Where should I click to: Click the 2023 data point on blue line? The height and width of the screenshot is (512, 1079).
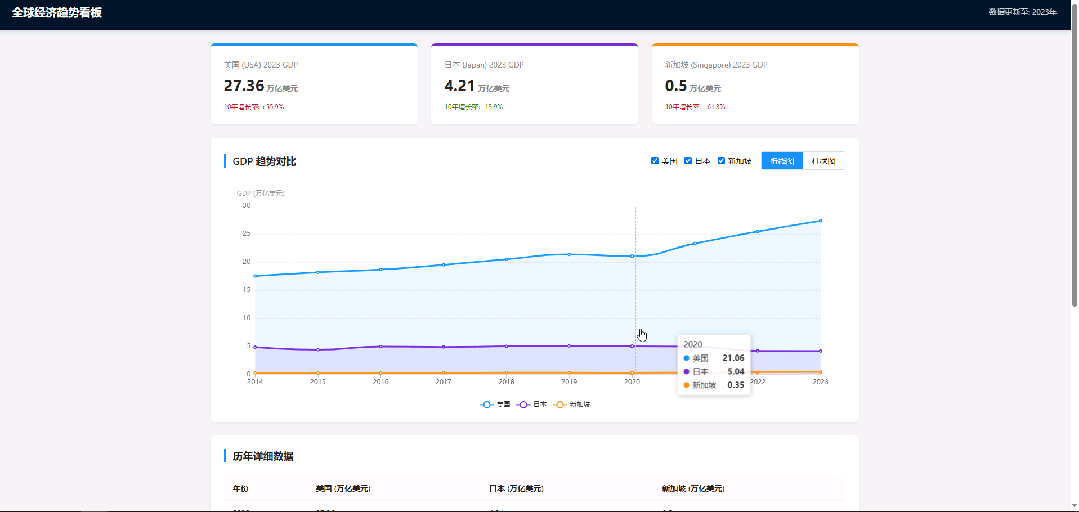[x=820, y=221]
